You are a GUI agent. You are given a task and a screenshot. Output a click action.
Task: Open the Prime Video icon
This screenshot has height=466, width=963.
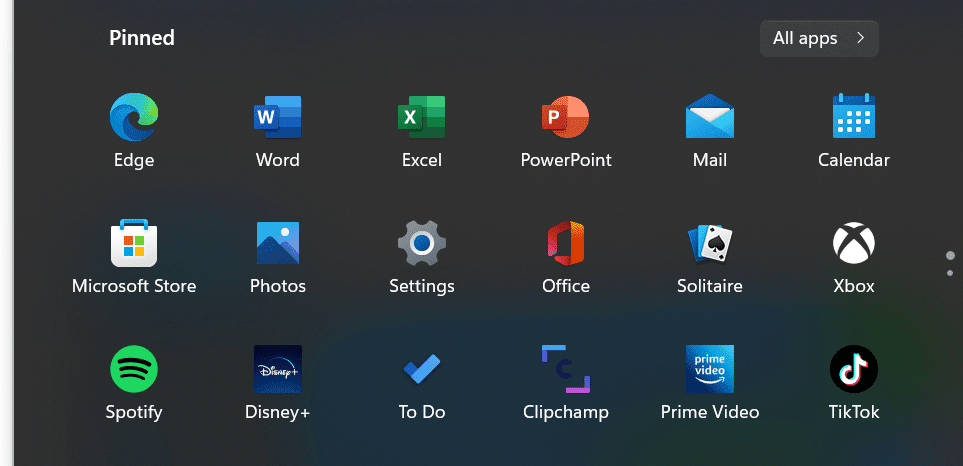click(710, 369)
